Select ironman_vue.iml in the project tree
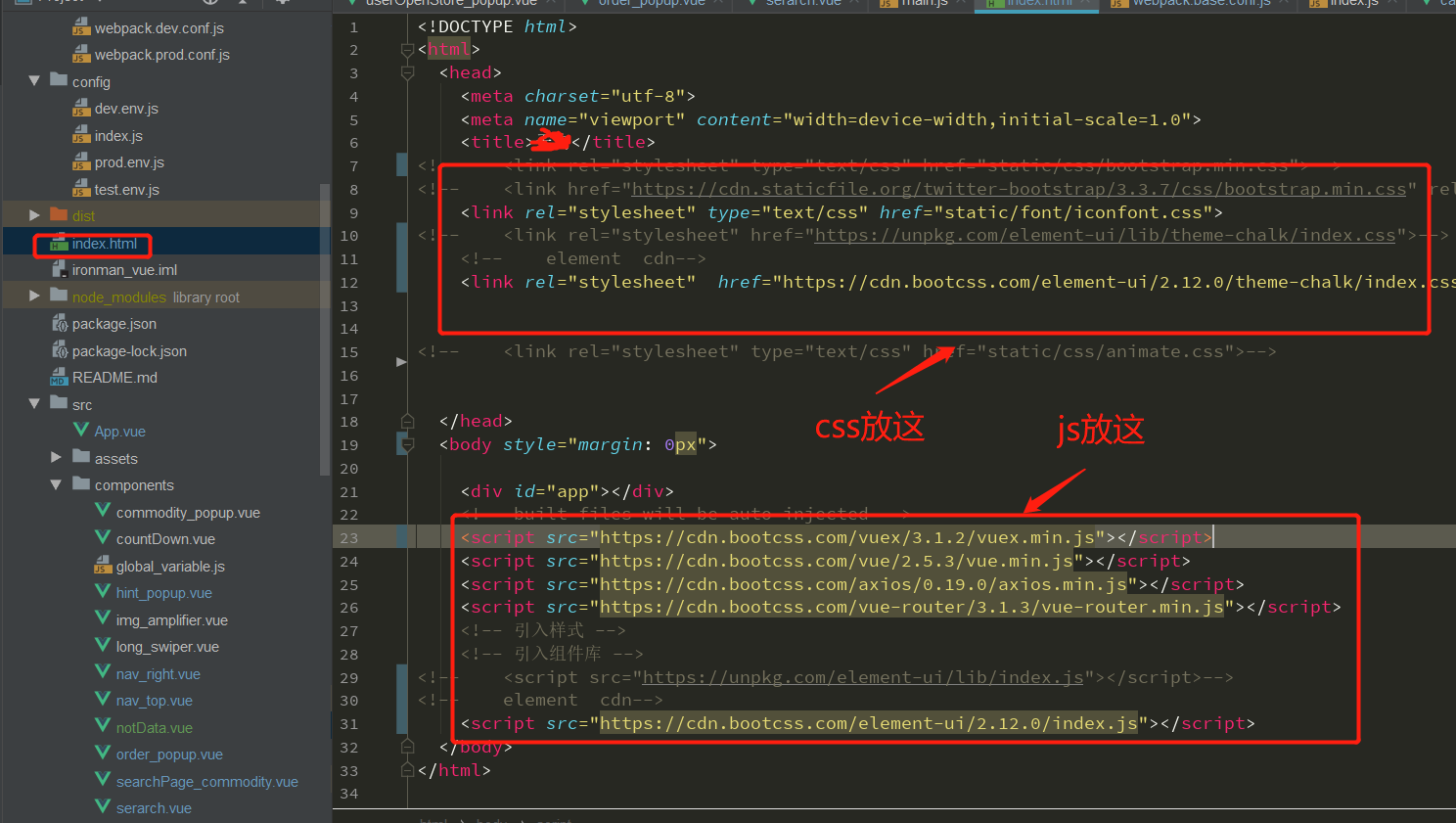This screenshot has height=823, width=1456. [124, 270]
